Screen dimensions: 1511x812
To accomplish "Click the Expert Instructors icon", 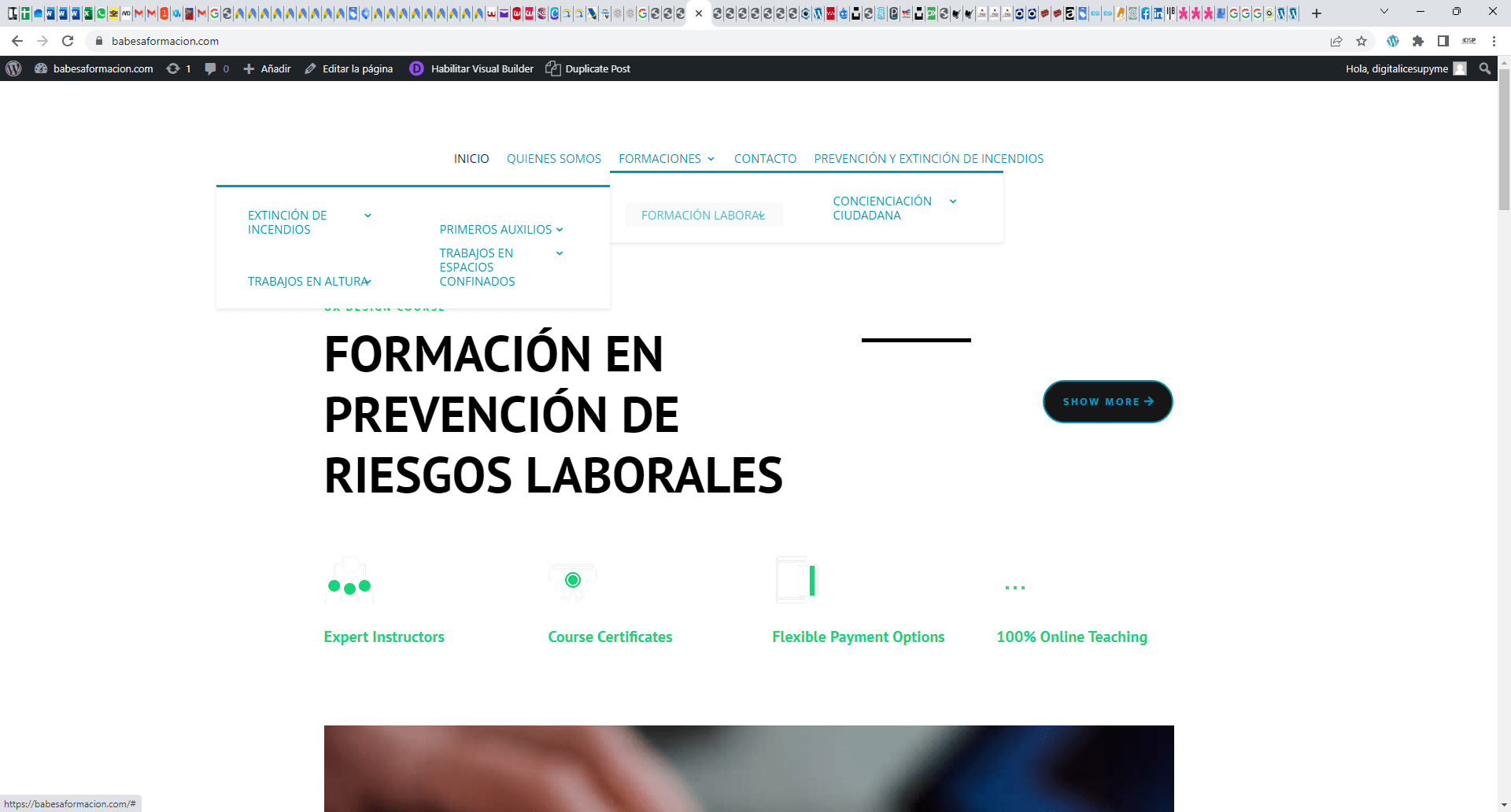I will tap(349, 580).
